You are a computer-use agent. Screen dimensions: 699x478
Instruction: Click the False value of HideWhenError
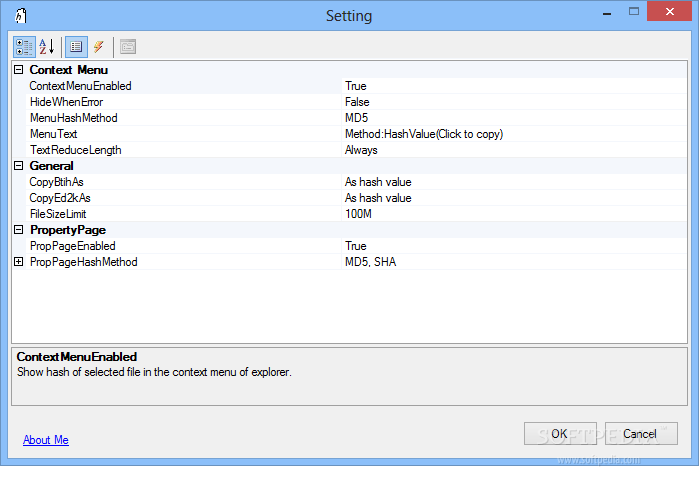click(514, 102)
